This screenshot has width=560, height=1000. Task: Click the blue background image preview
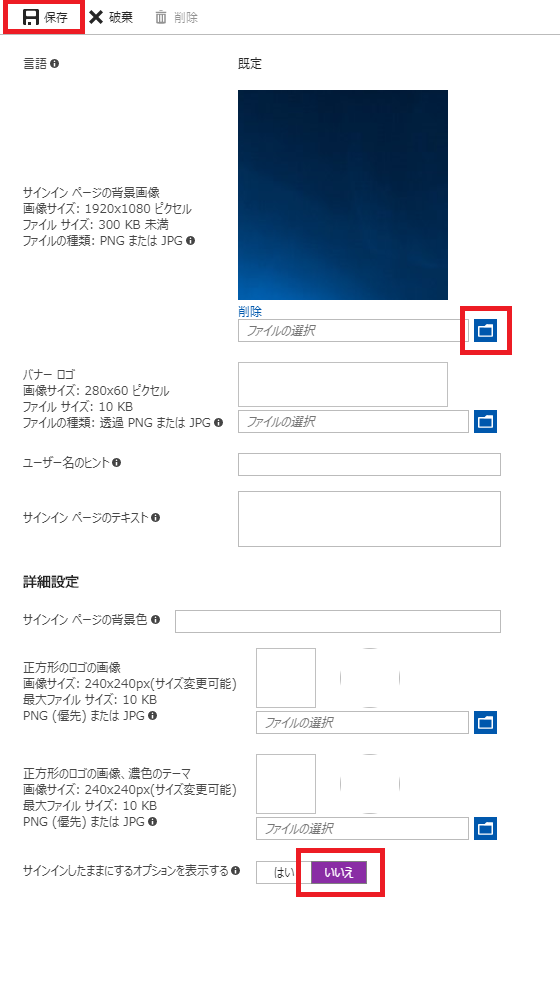pos(343,195)
